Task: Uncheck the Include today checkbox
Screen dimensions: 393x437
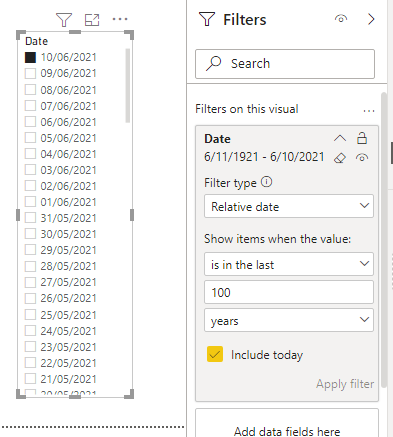Action: point(215,354)
